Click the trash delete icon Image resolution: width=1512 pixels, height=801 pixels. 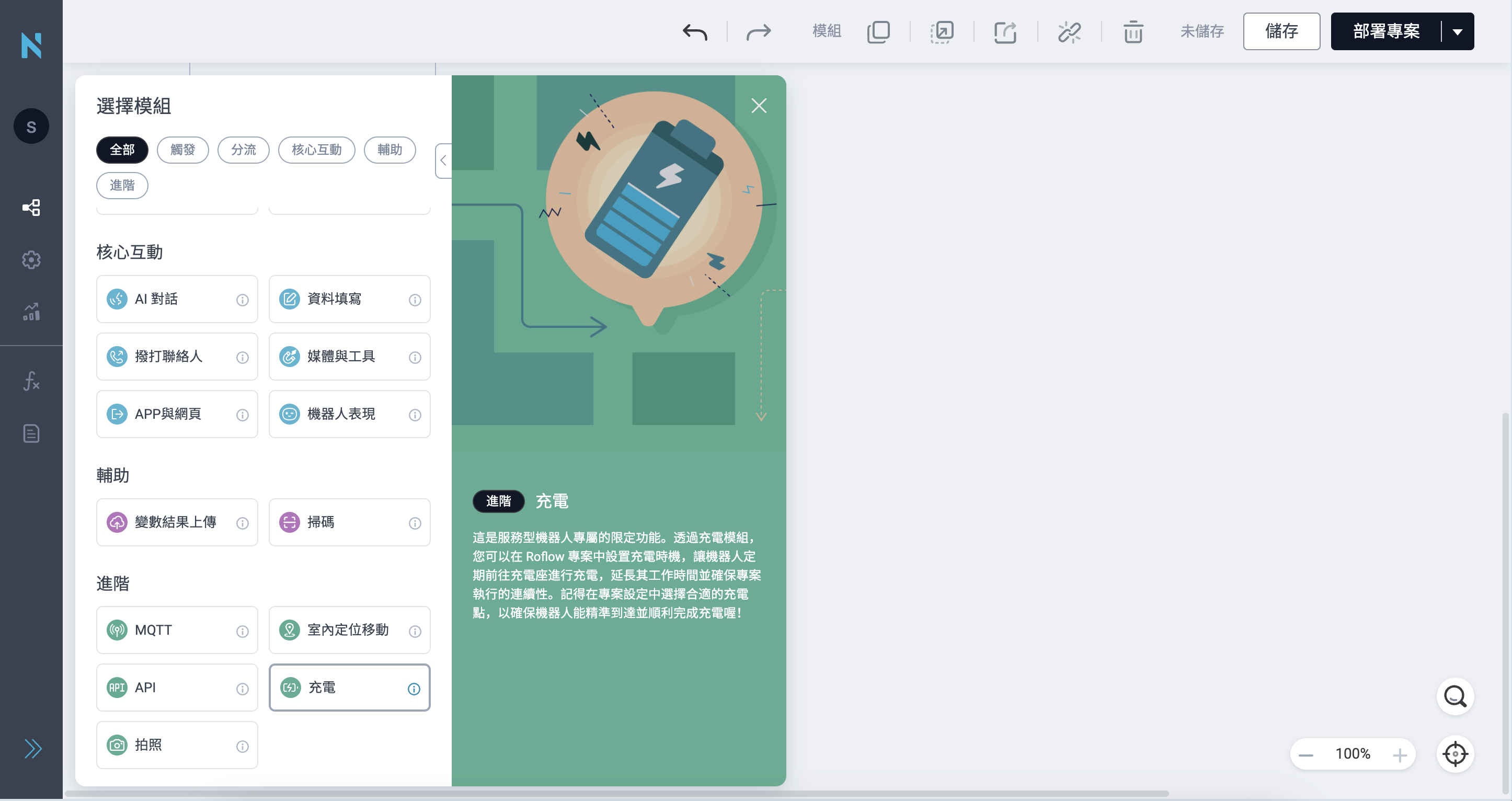pyautogui.click(x=1133, y=32)
